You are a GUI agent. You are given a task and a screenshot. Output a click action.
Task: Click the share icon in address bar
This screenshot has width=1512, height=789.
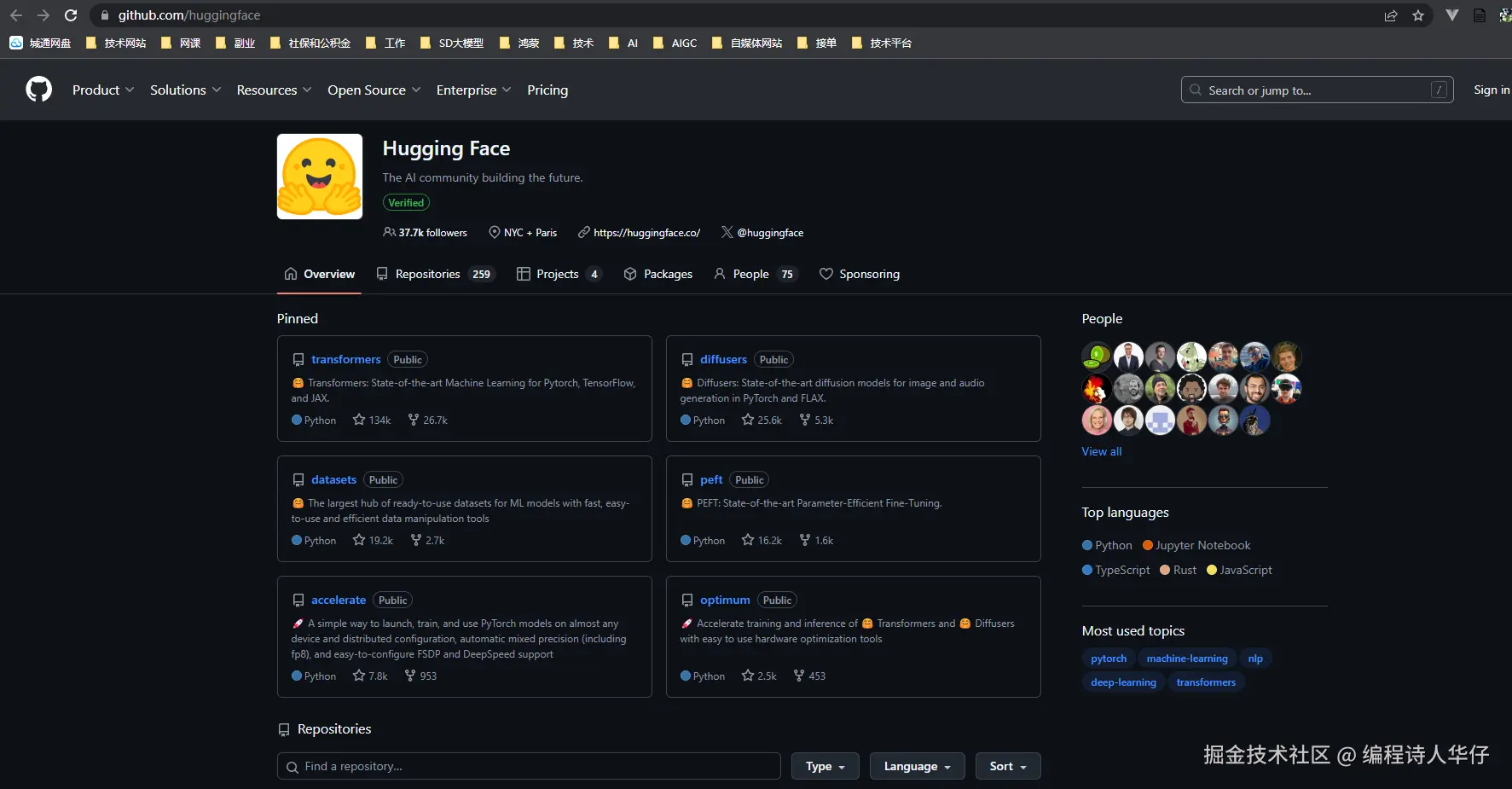click(1391, 15)
